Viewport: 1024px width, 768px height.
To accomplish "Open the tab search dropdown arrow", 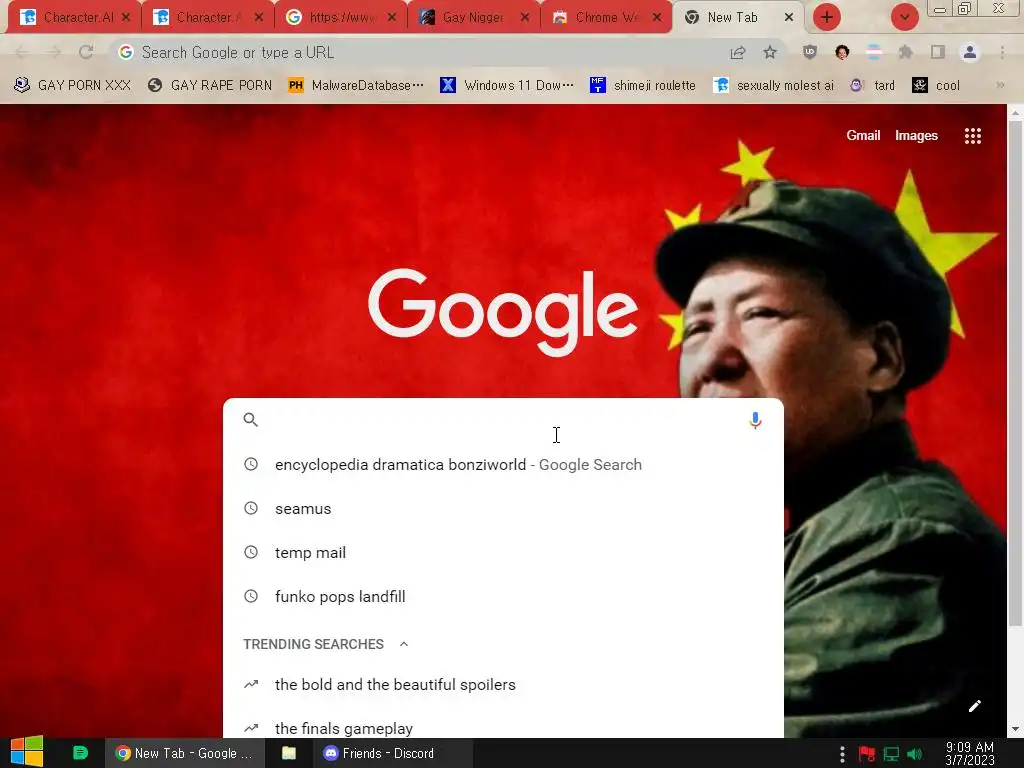I will coord(904,17).
